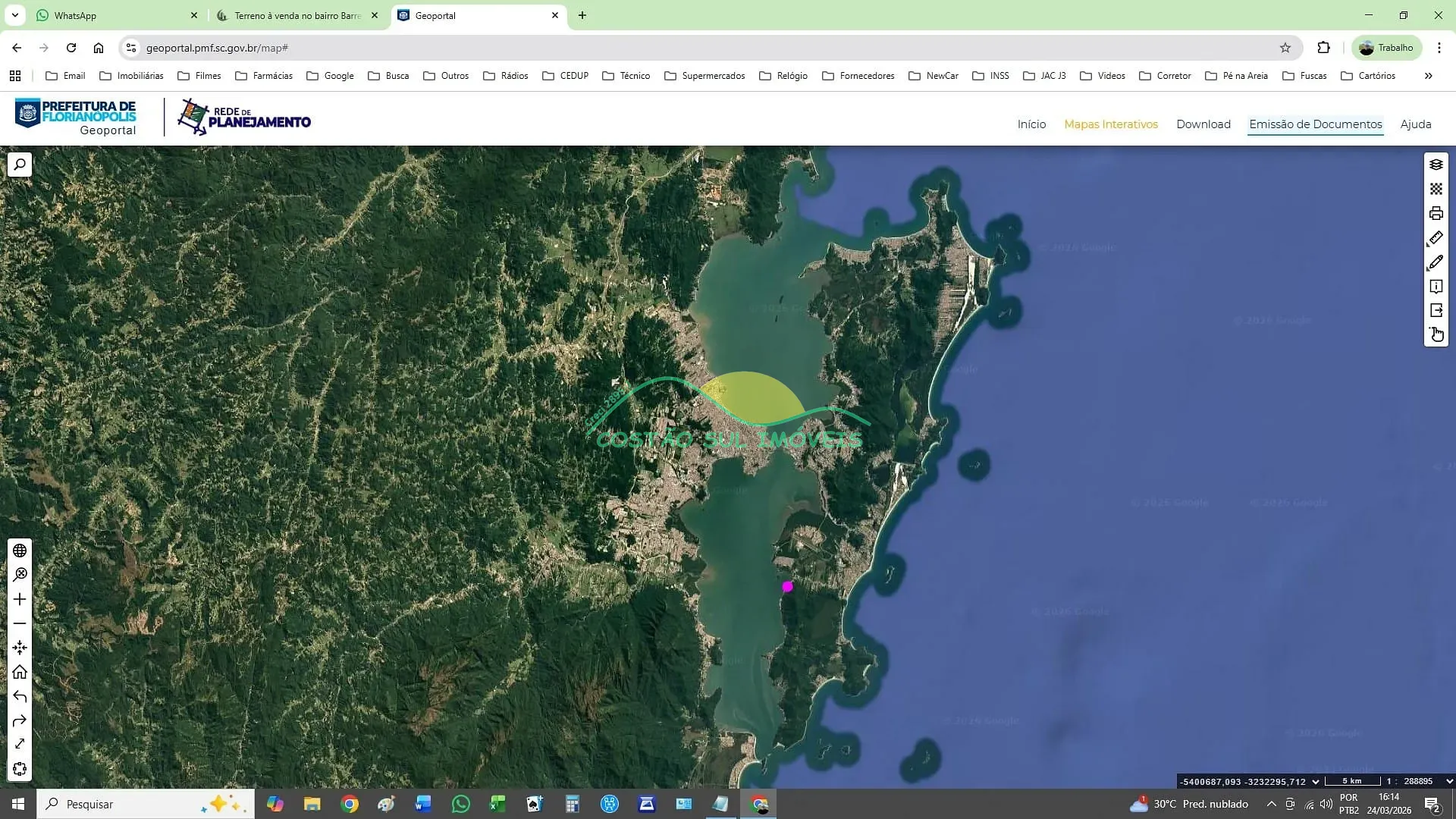This screenshot has height=819, width=1456.
Task: Open the Windows Start menu
Action: tap(18, 804)
